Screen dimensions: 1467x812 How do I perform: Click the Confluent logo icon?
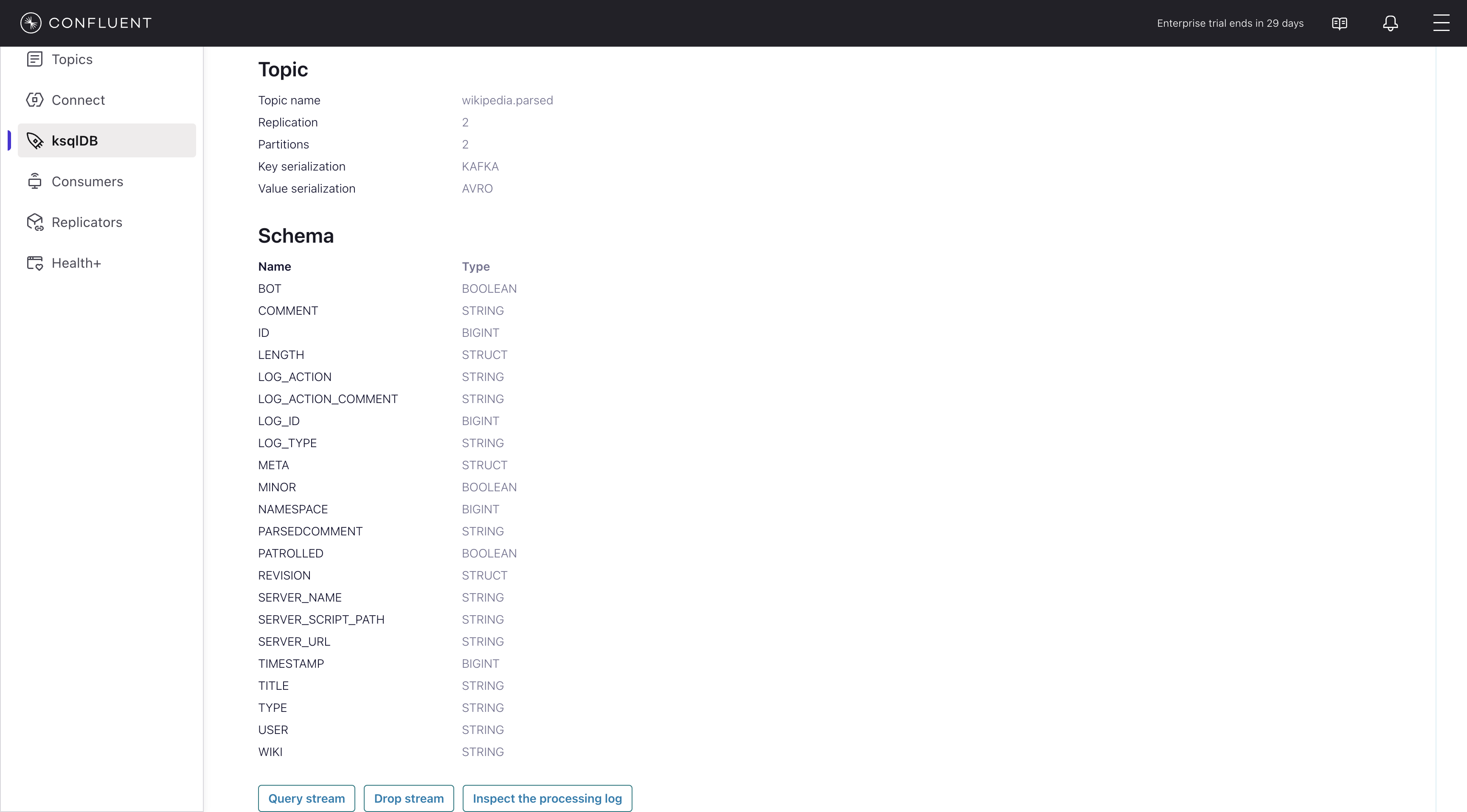[x=31, y=23]
